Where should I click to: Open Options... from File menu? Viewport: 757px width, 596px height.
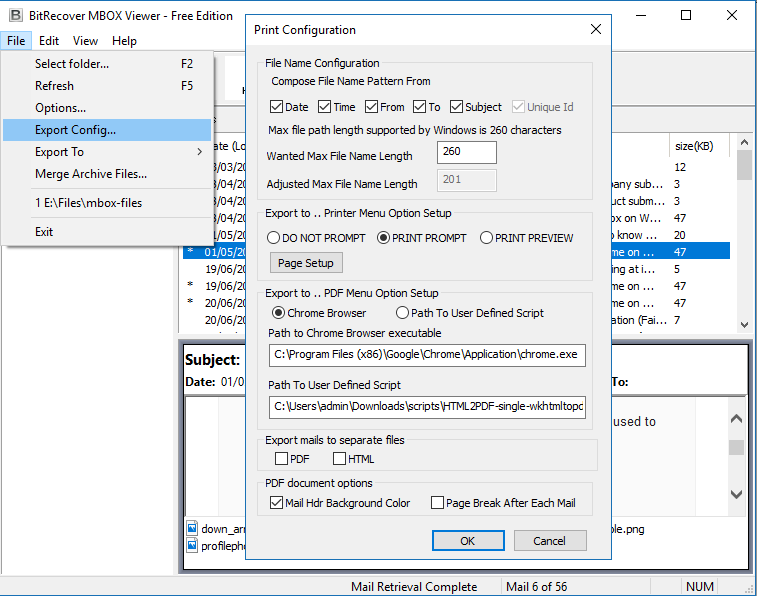pyautogui.click(x=107, y=108)
